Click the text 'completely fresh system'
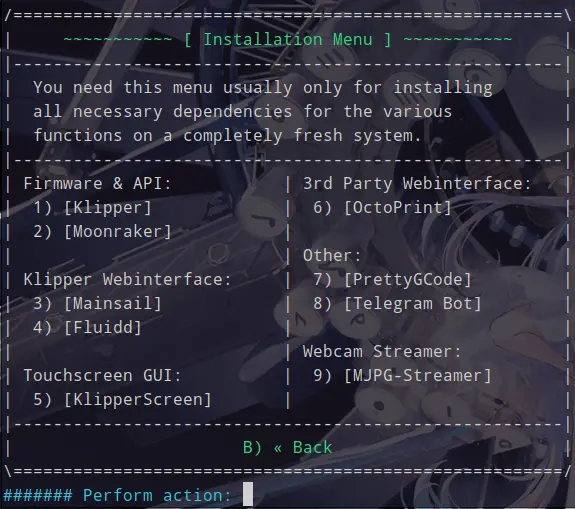This screenshot has width=575, height=509. pyautogui.click(x=302, y=136)
